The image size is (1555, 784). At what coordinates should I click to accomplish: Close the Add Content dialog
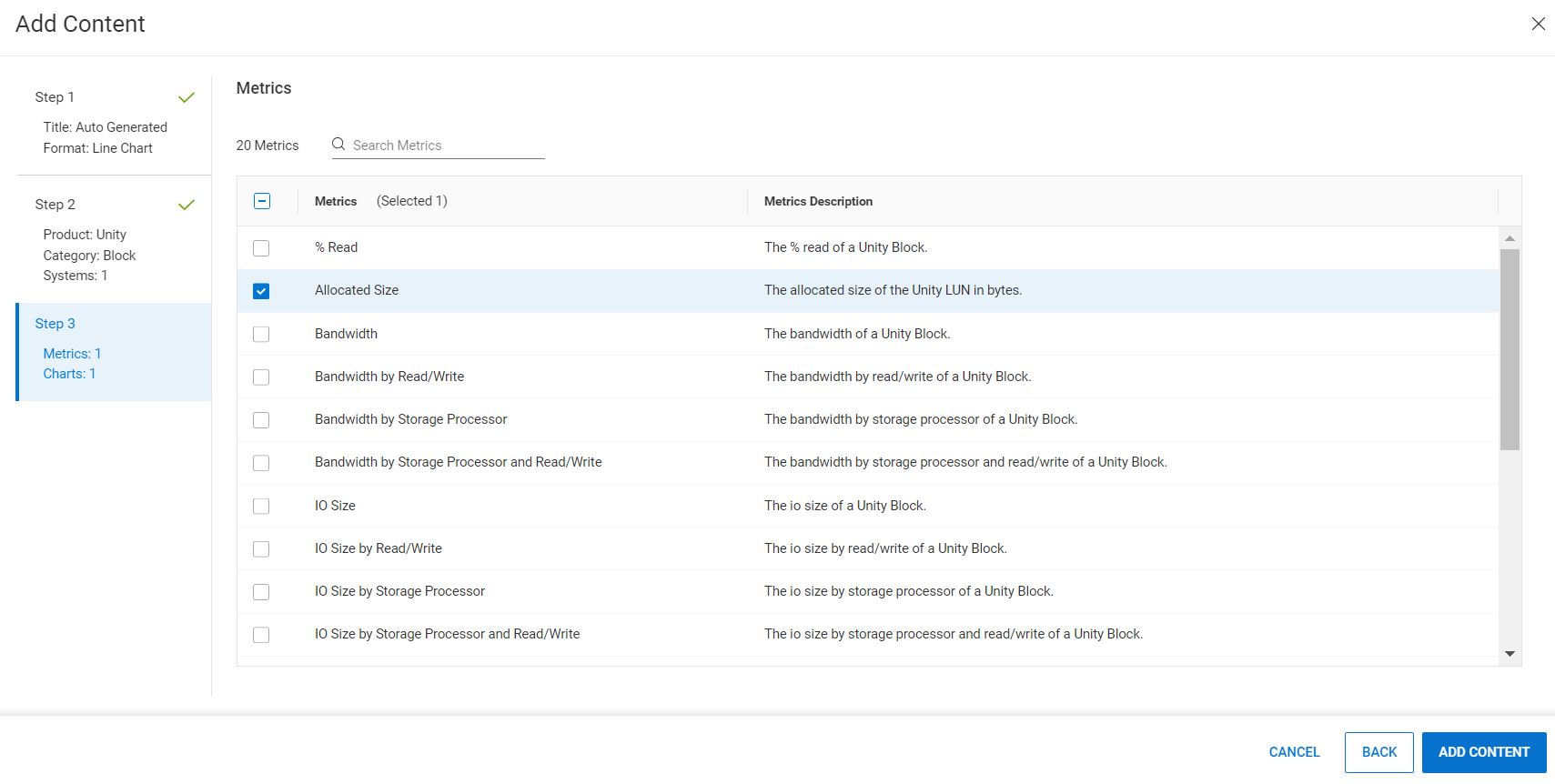[x=1538, y=24]
